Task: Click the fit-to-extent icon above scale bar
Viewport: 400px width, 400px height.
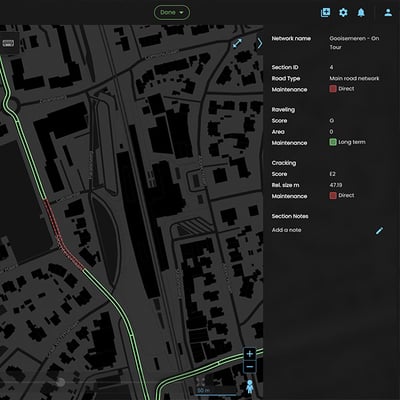Action: tap(201, 382)
